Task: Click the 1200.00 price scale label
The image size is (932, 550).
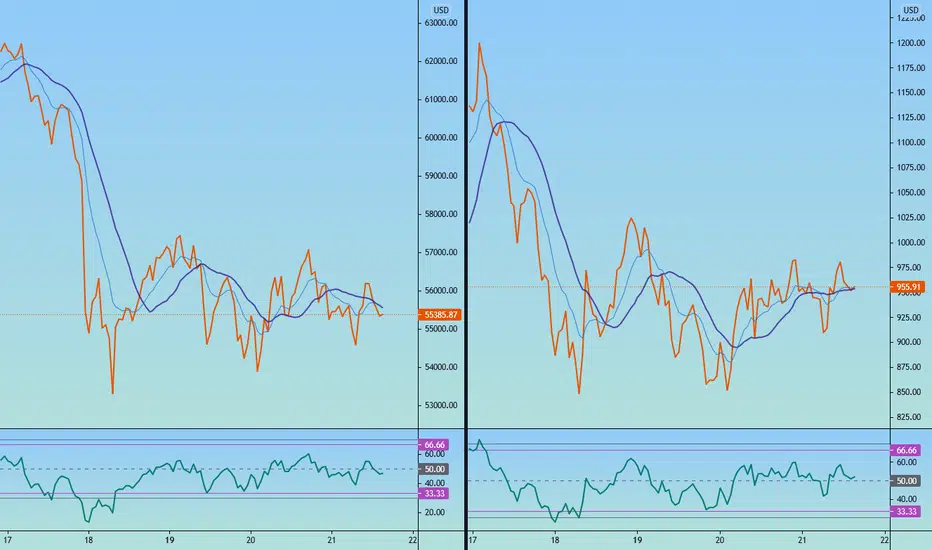Action: point(911,43)
